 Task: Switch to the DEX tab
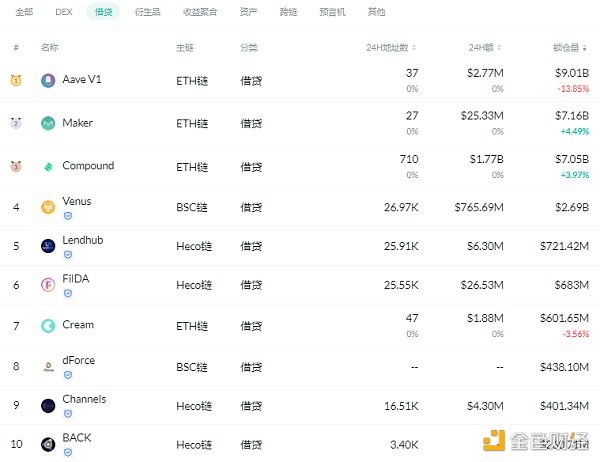coord(64,12)
